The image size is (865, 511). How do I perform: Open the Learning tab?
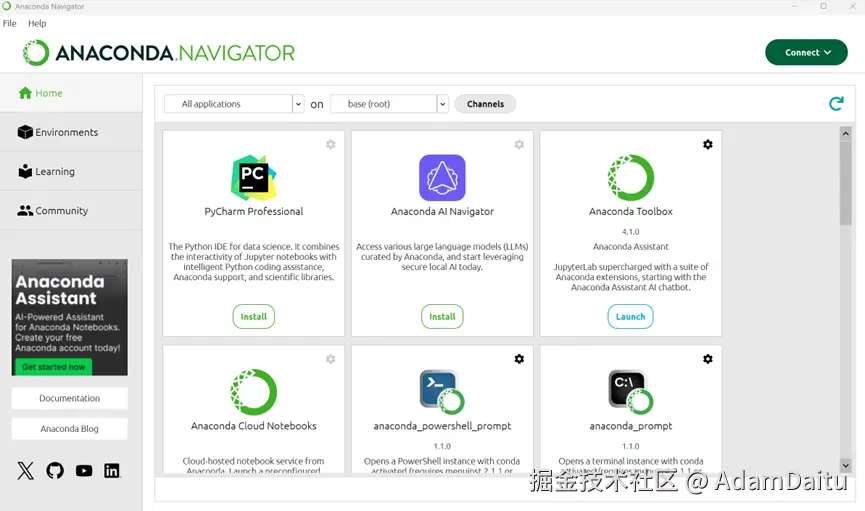point(71,172)
